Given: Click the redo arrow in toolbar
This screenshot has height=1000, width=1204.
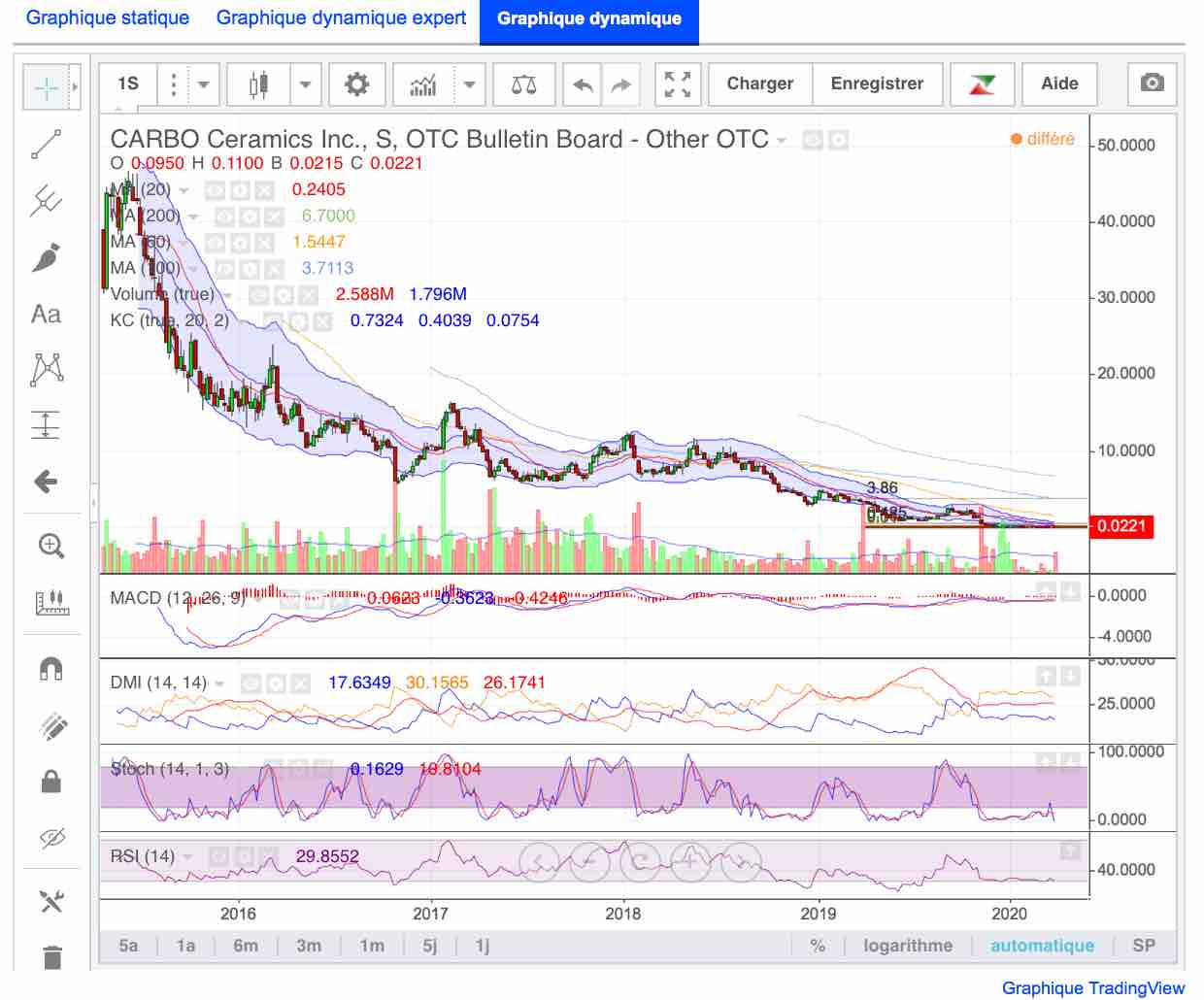Looking at the screenshot, I should (621, 84).
